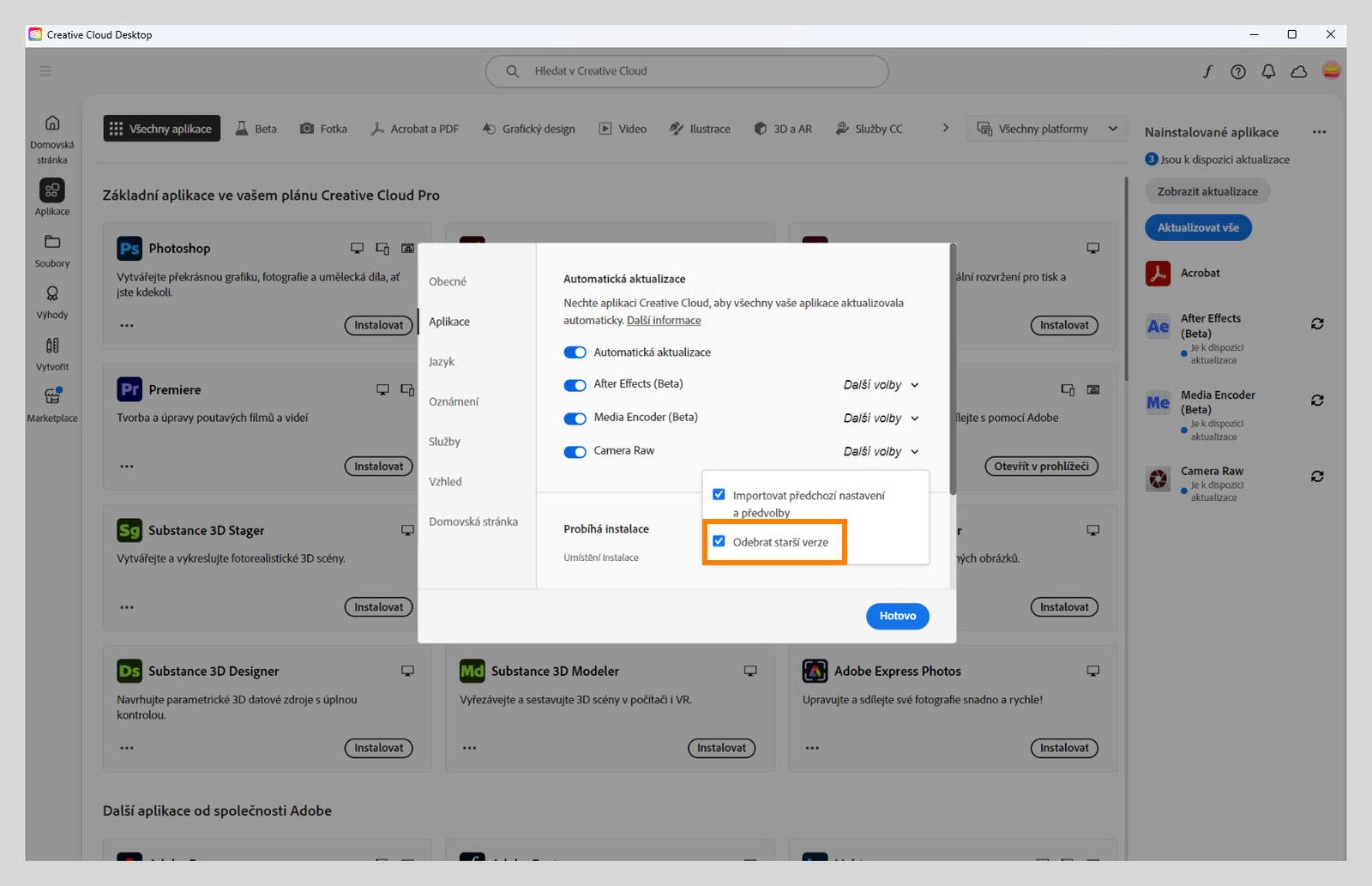Select the Jazyk settings tab
This screenshot has height=886, width=1372.
[x=442, y=362]
